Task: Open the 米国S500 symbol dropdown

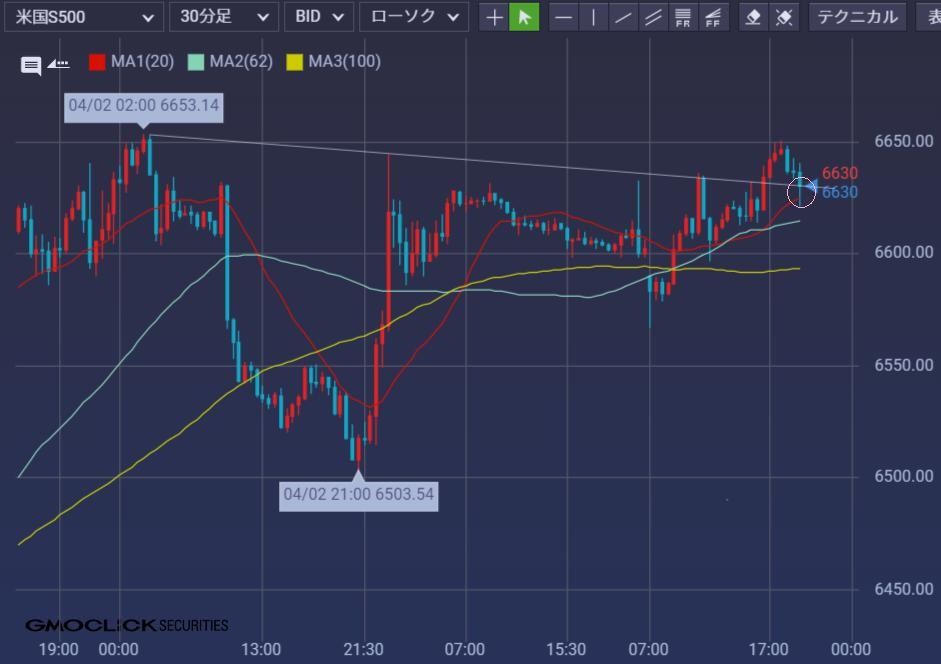Action: point(83,17)
